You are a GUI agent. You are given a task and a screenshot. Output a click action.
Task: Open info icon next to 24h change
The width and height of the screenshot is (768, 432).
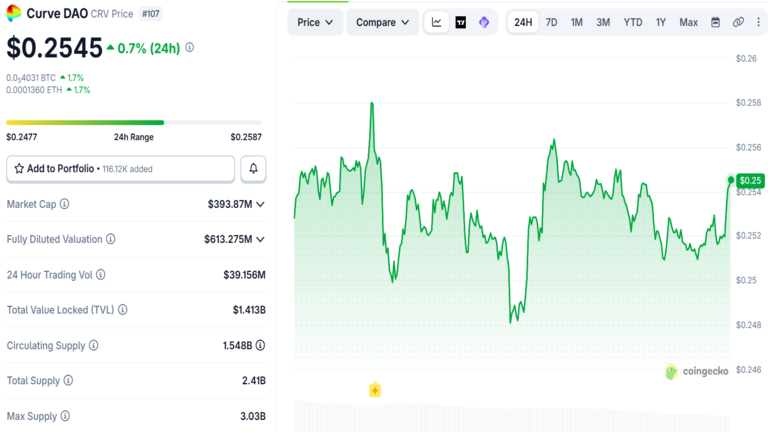(190, 48)
